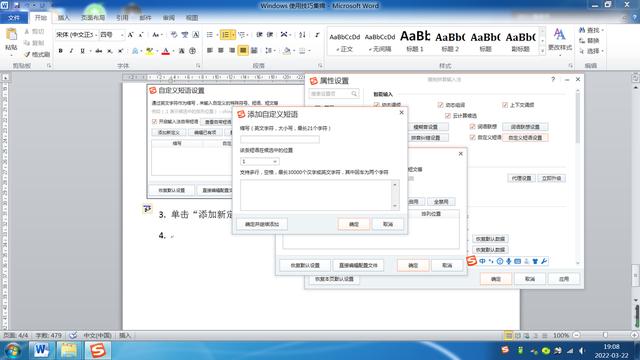Click the 应用 button in 属性设置

coord(564,279)
